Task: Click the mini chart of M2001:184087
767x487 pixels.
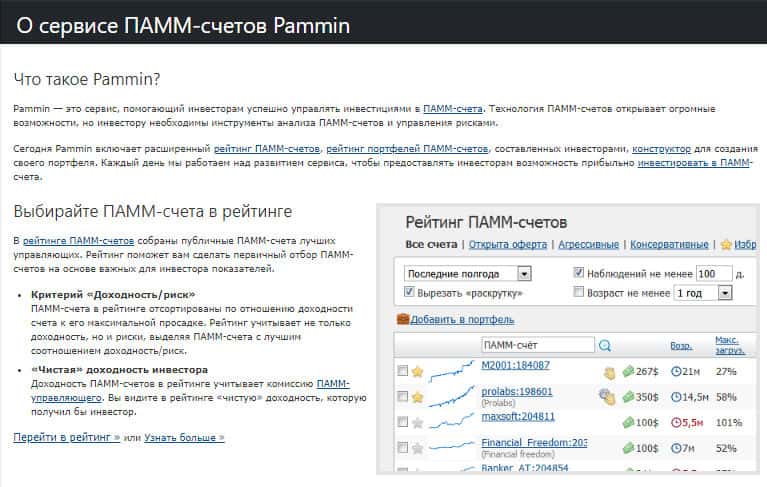Action: pyautogui.click(x=451, y=371)
